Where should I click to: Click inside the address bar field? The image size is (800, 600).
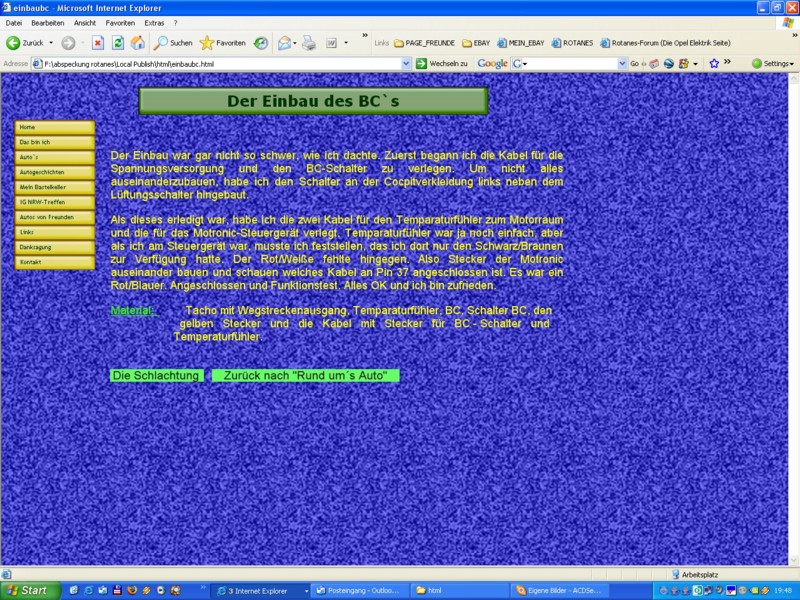pyautogui.click(x=220, y=63)
